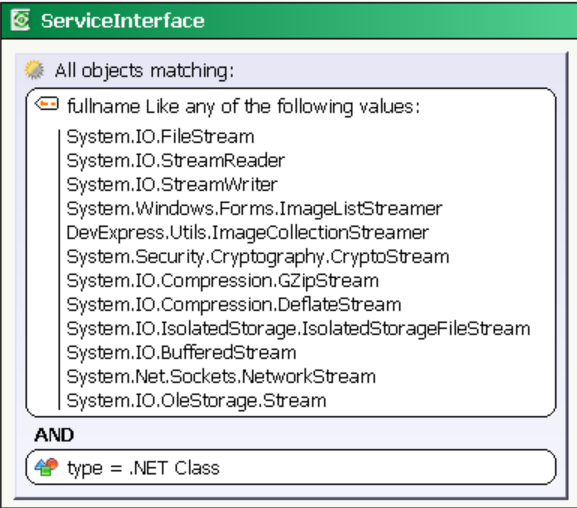The width and height of the screenshot is (577, 508).
Task: Click the fullname Like condition header
Action: [x=243, y=107]
